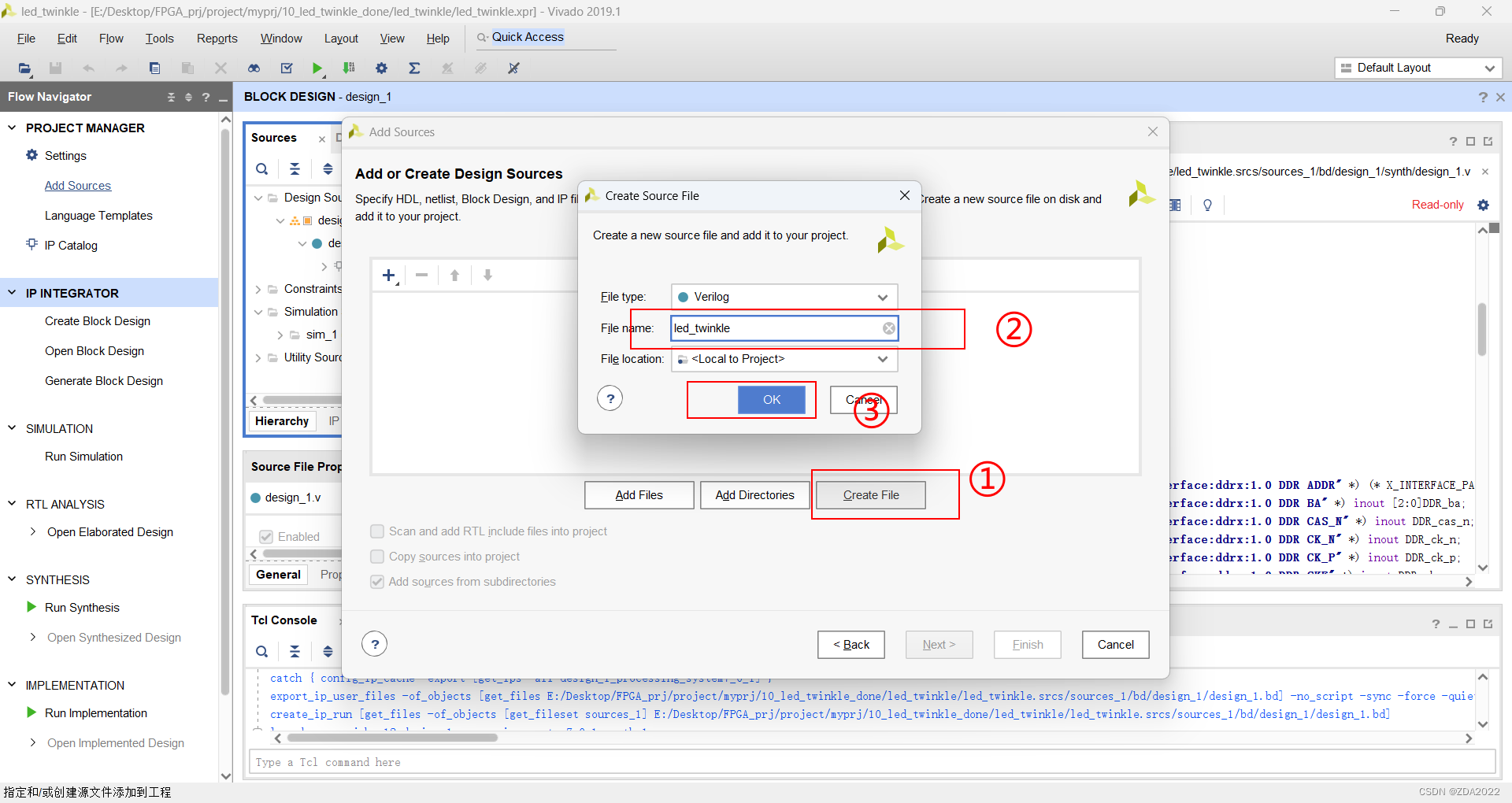Click the editor settings gear near Read-only
This screenshot has height=803, width=1512.
[x=1484, y=205]
